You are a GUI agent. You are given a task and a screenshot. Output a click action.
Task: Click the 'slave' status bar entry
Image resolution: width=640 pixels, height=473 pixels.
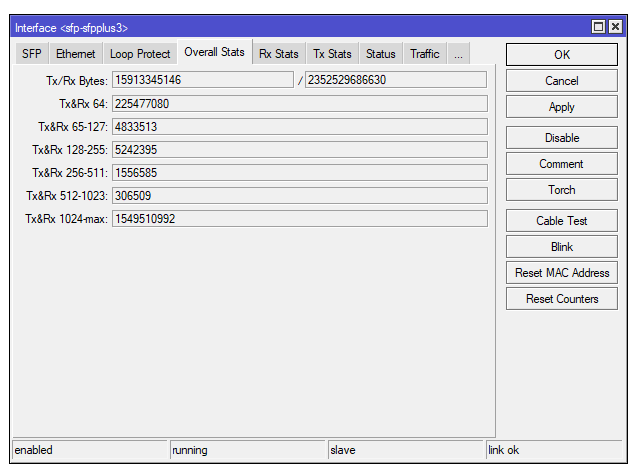[x=405, y=450]
